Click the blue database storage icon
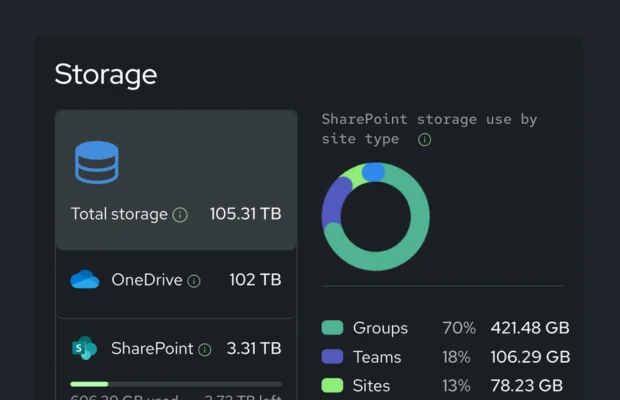The image size is (620, 400). pos(96,162)
